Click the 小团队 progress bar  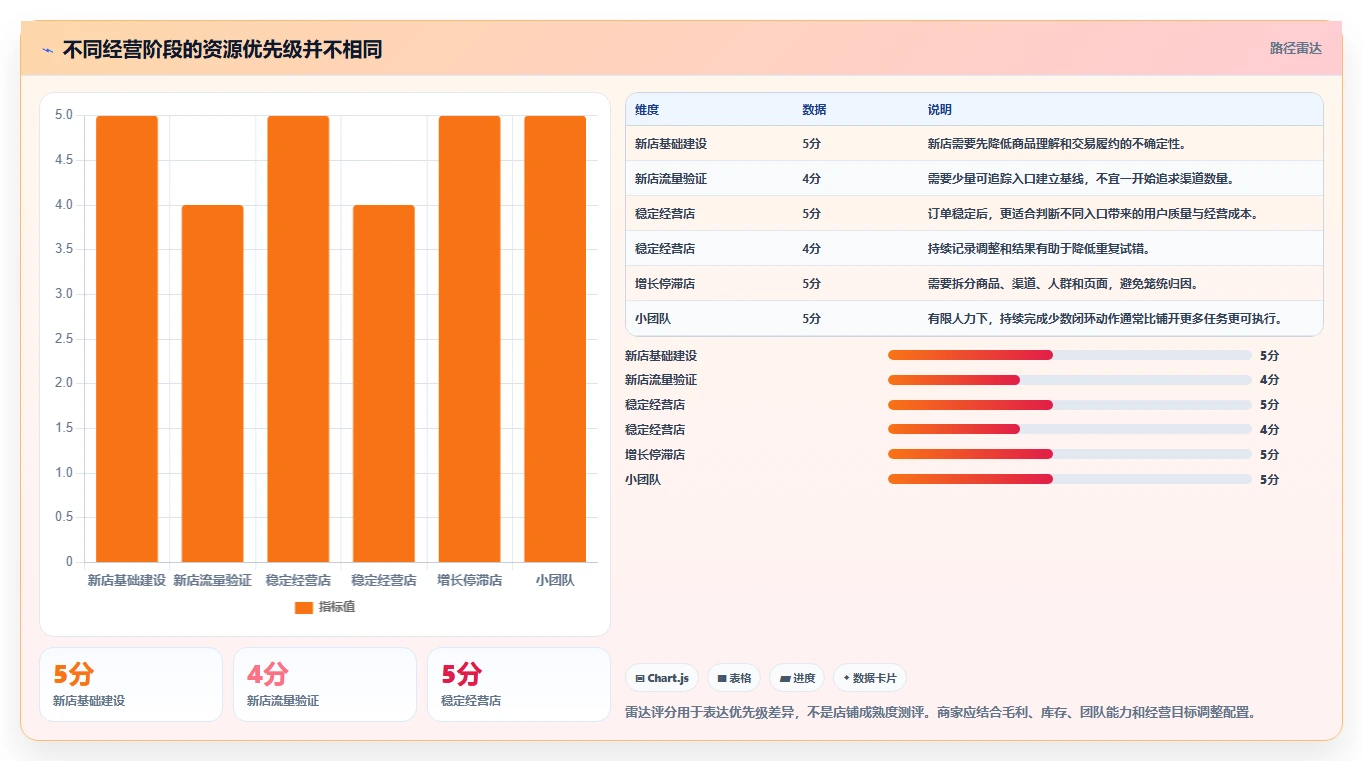pos(1069,479)
